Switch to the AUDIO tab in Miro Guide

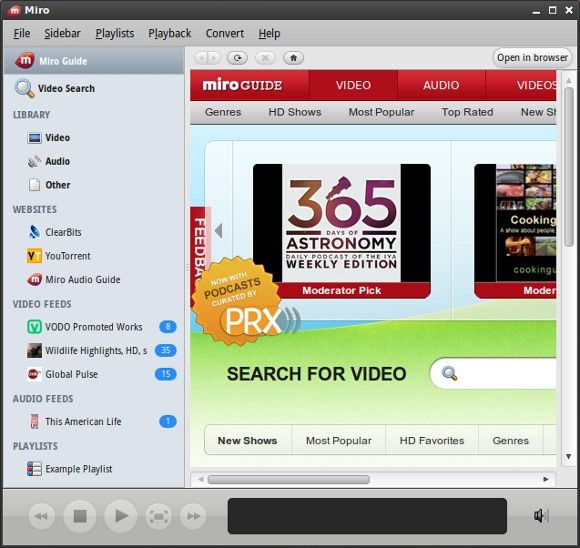pyautogui.click(x=441, y=85)
